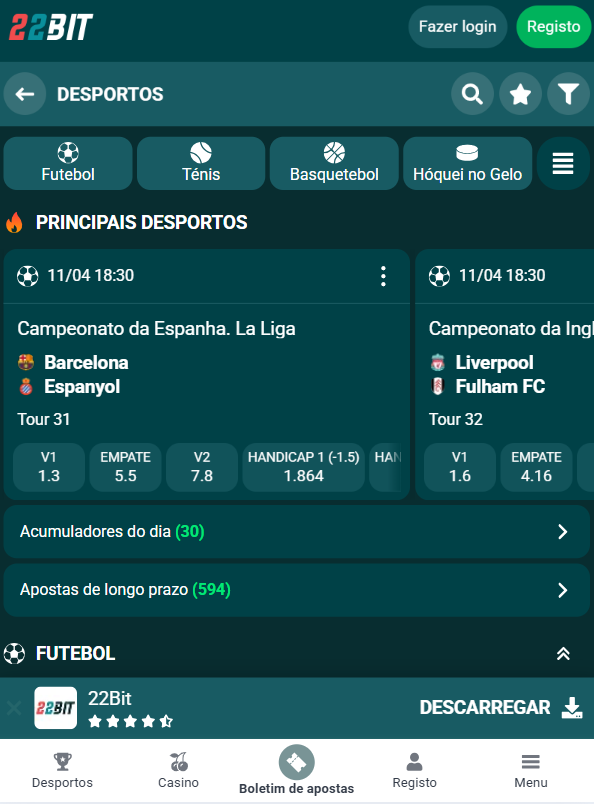
Task: Select the V1 1.3 odd for Barcelona
Action: [x=48, y=467]
